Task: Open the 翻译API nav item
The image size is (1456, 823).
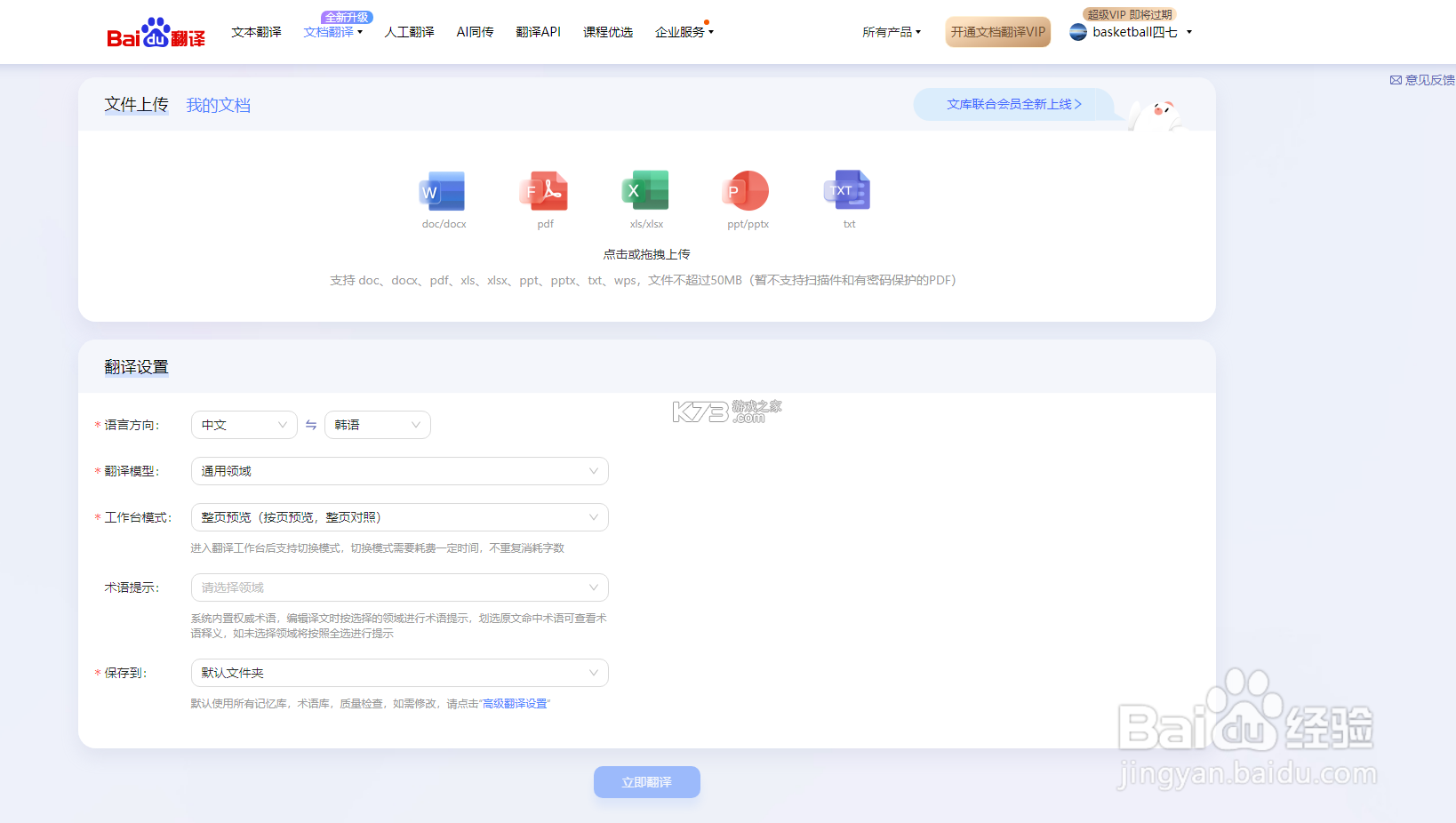Action: click(x=539, y=32)
